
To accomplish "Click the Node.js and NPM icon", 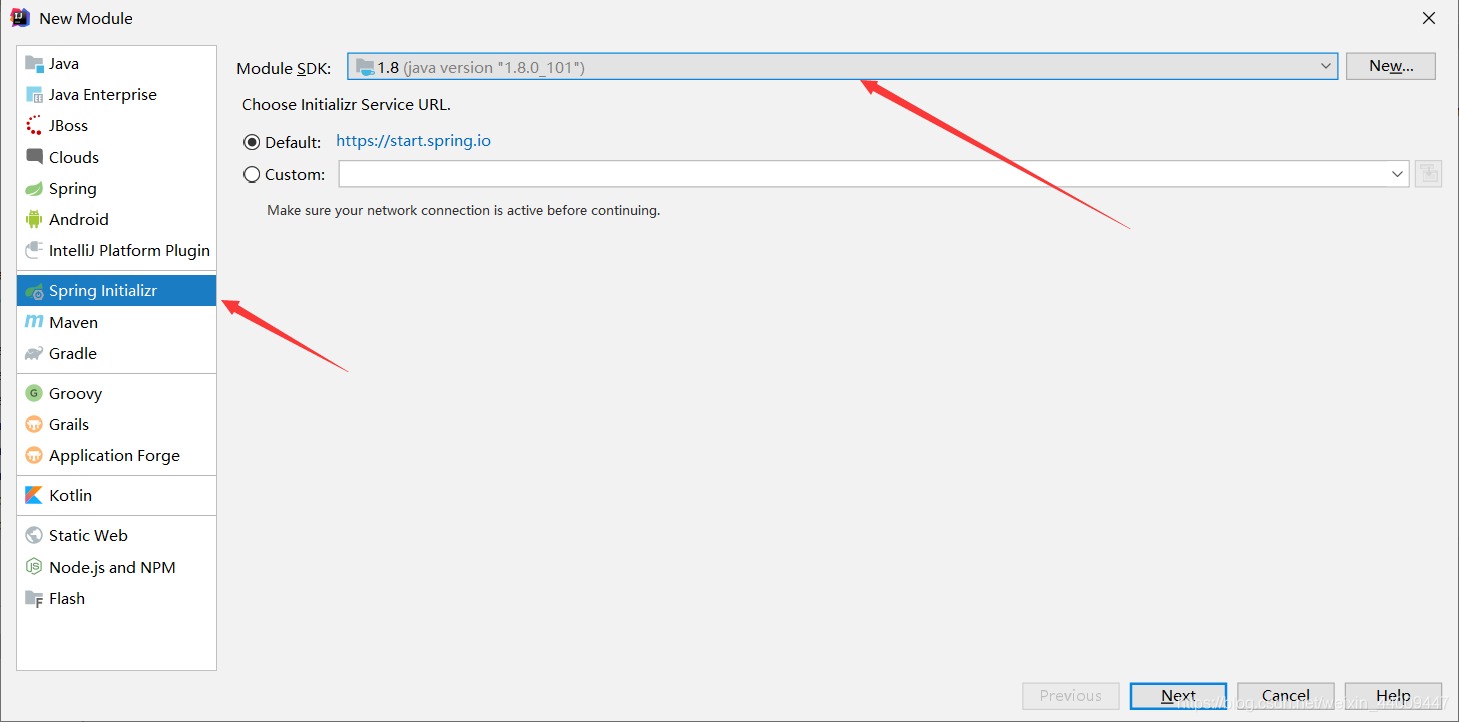I will [34, 567].
